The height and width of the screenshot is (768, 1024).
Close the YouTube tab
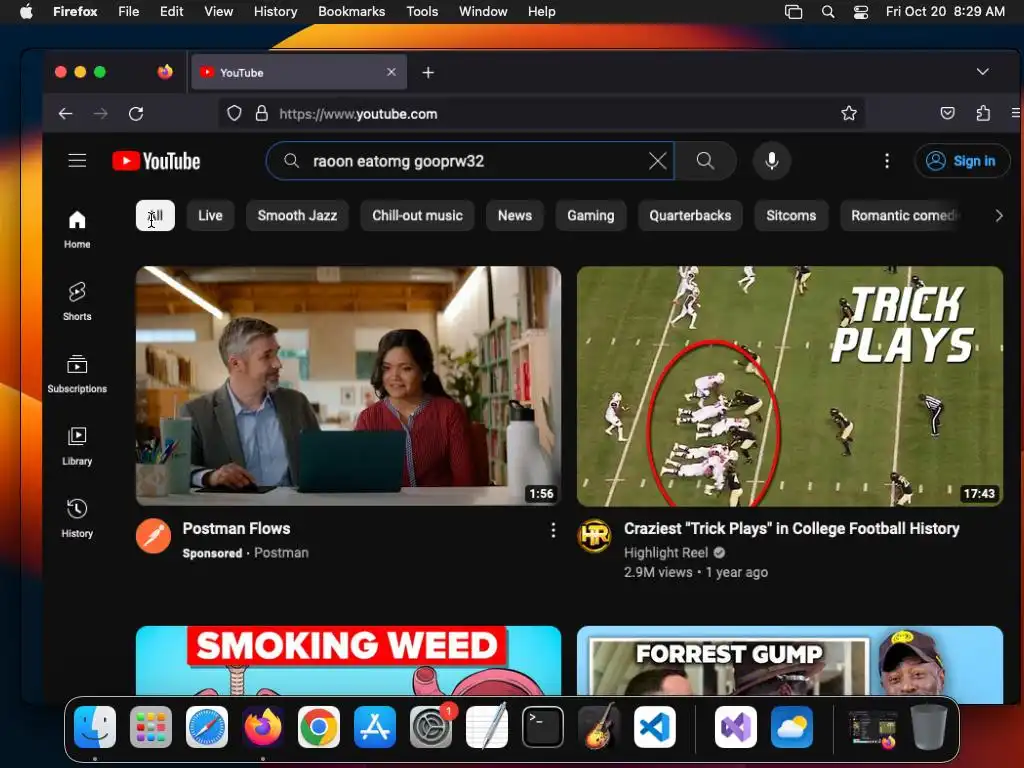pos(391,72)
